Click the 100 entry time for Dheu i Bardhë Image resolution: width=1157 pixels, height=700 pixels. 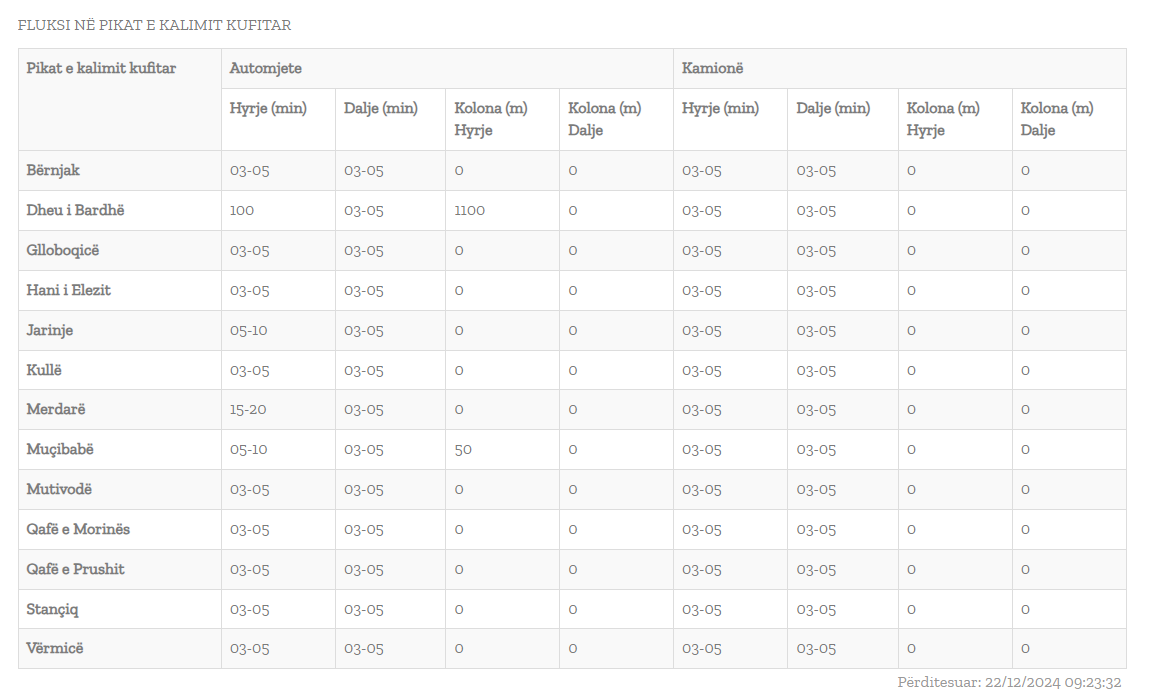[x=242, y=210]
